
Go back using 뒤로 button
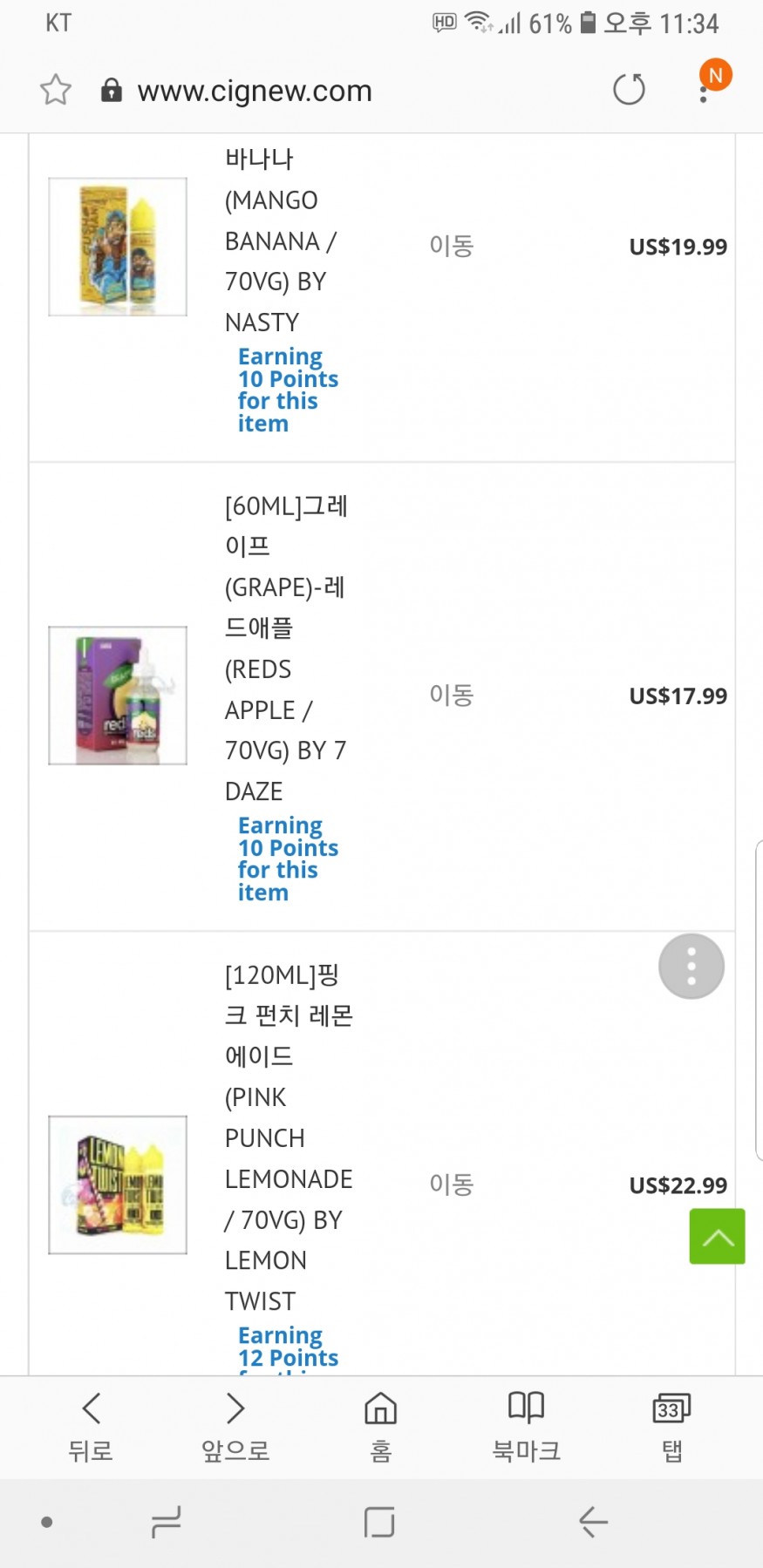pyautogui.click(x=91, y=1425)
